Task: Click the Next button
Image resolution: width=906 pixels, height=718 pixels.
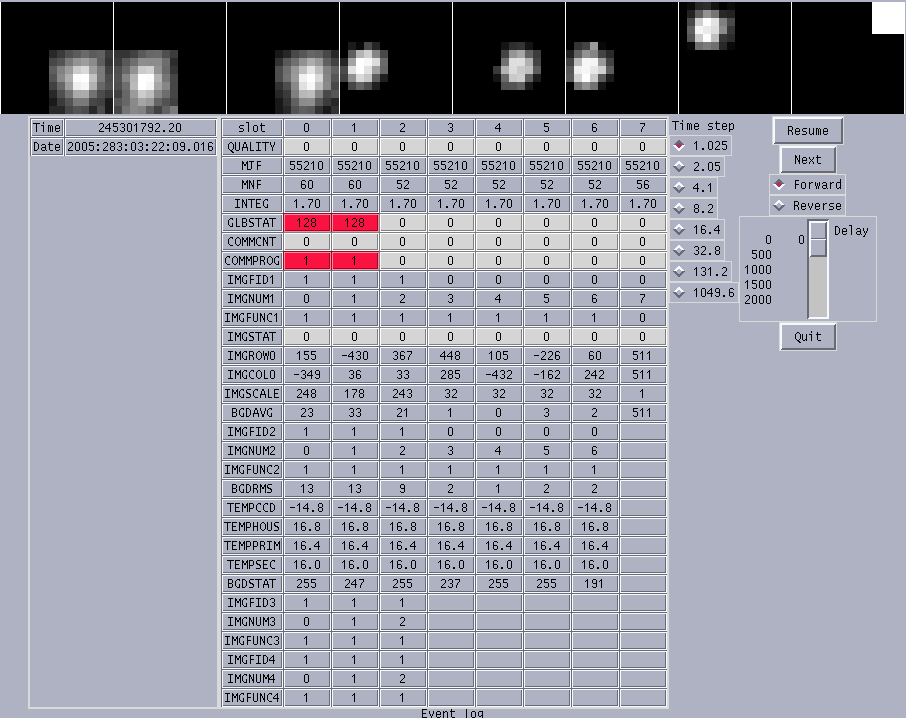Action: (x=807, y=160)
